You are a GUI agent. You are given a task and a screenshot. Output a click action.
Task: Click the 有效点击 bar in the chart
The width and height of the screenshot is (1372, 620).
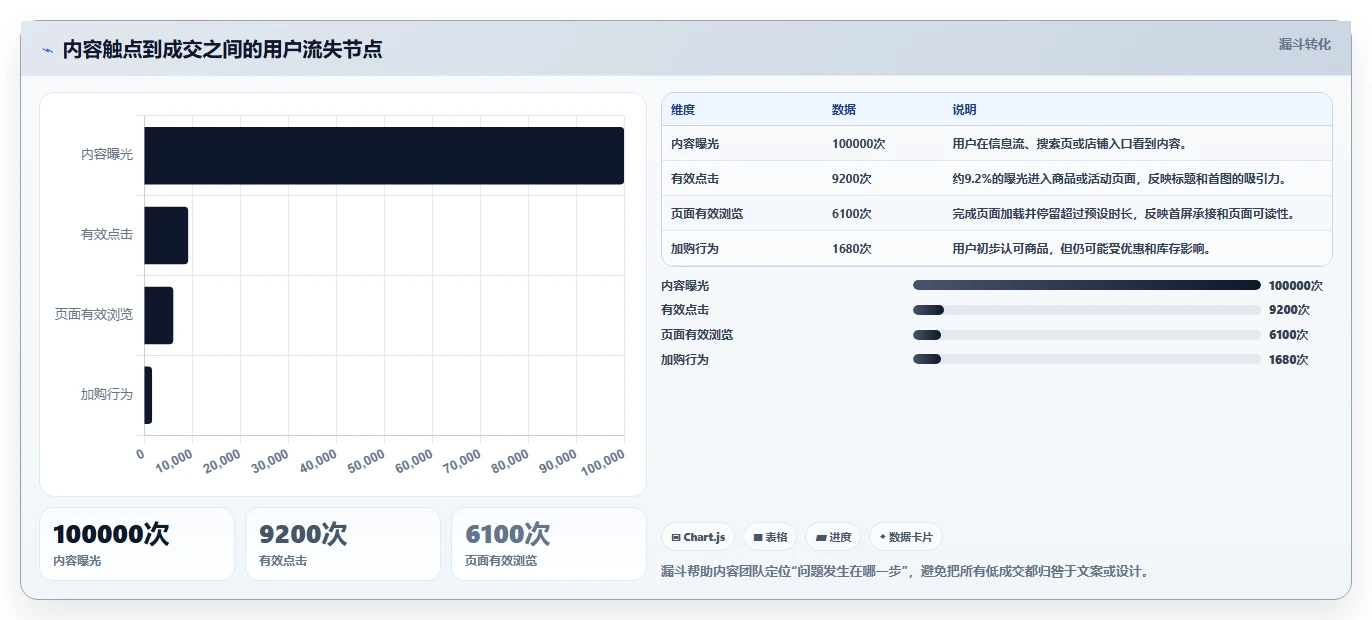click(x=166, y=235)
